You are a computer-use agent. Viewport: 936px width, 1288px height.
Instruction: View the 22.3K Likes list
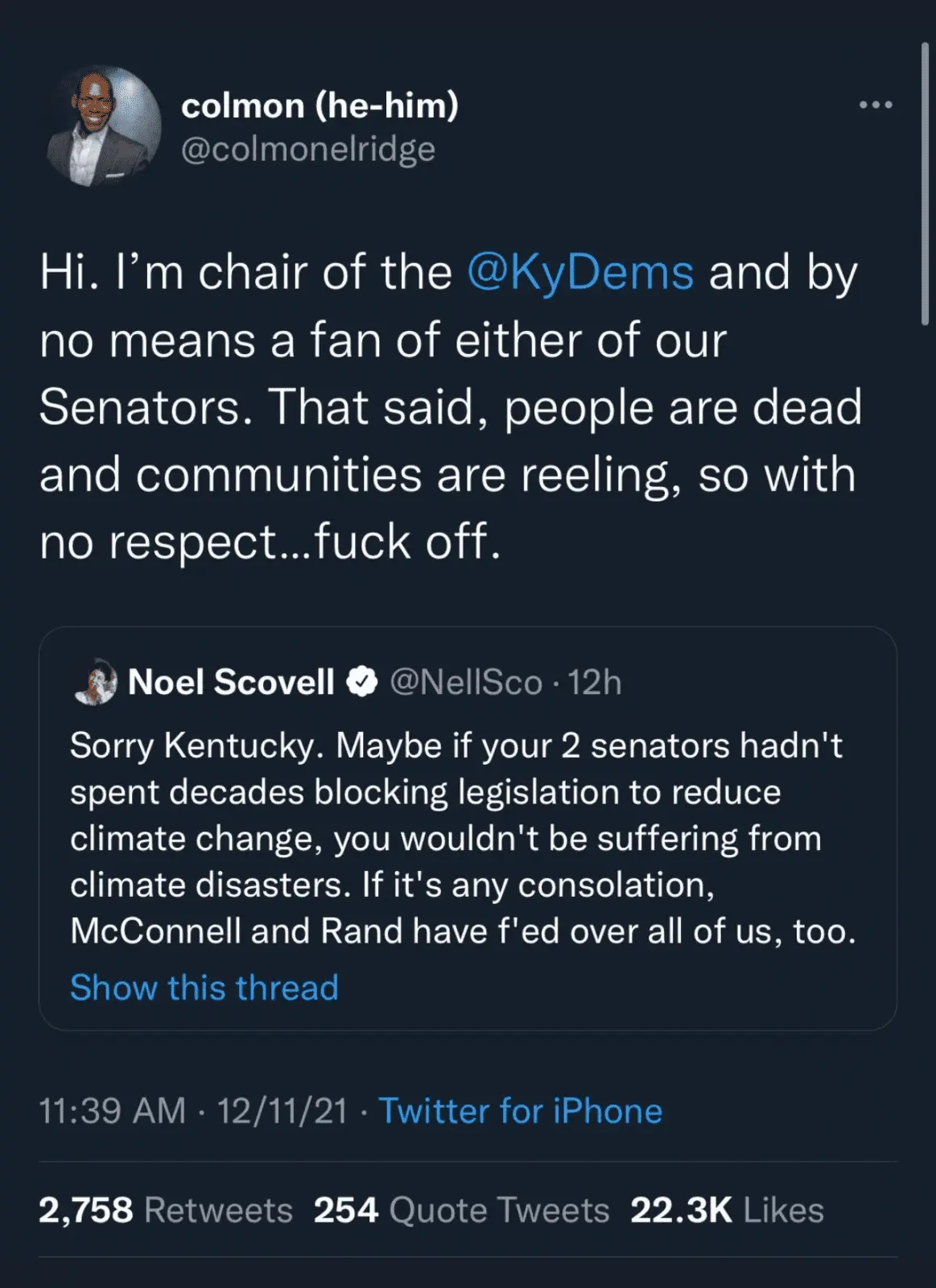click(x=727, y=1210)
